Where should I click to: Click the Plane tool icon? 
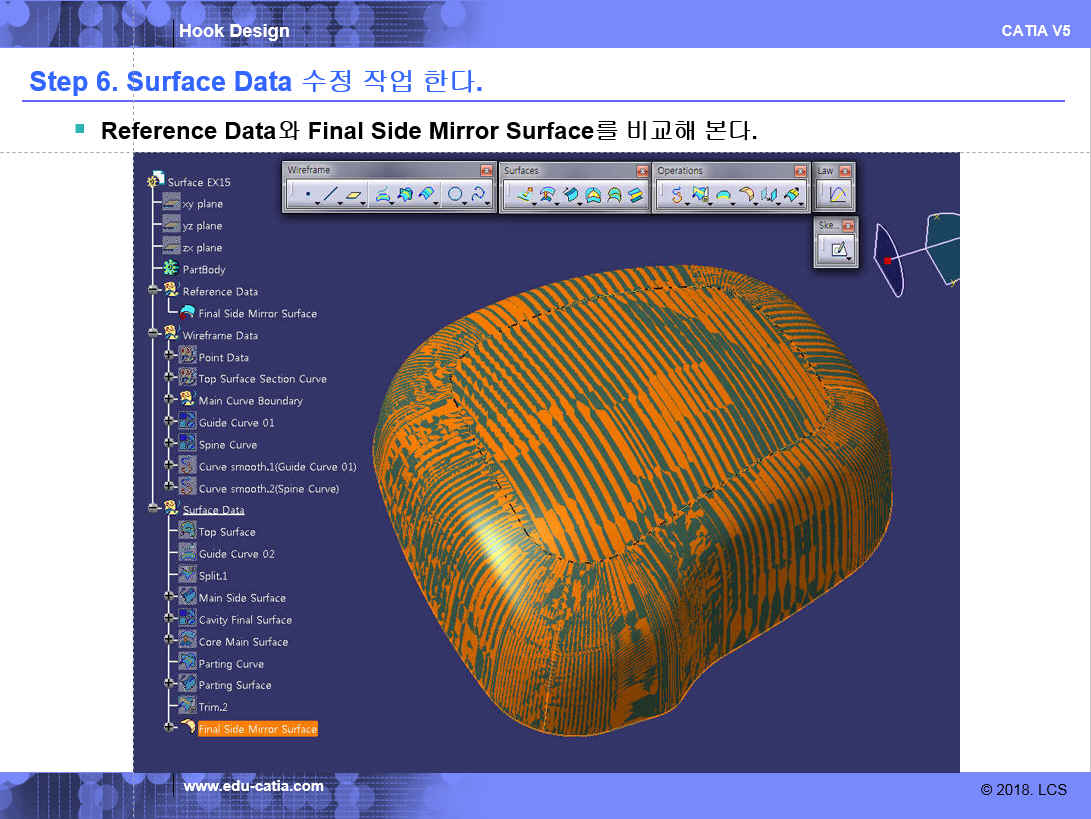pos(354,196)
